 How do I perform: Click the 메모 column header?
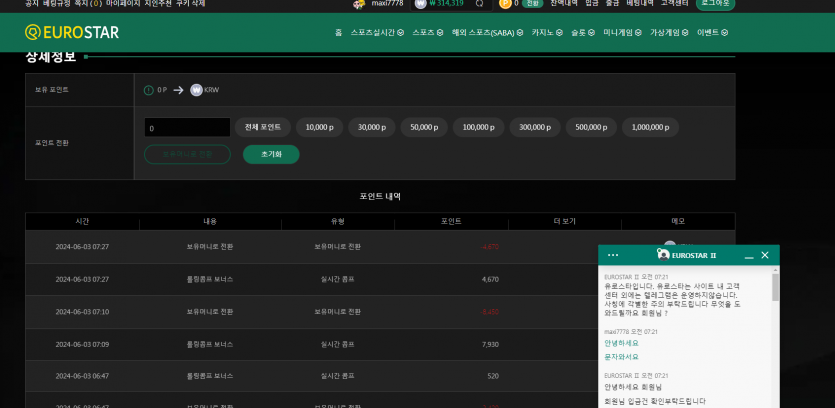tap(678, 222)
